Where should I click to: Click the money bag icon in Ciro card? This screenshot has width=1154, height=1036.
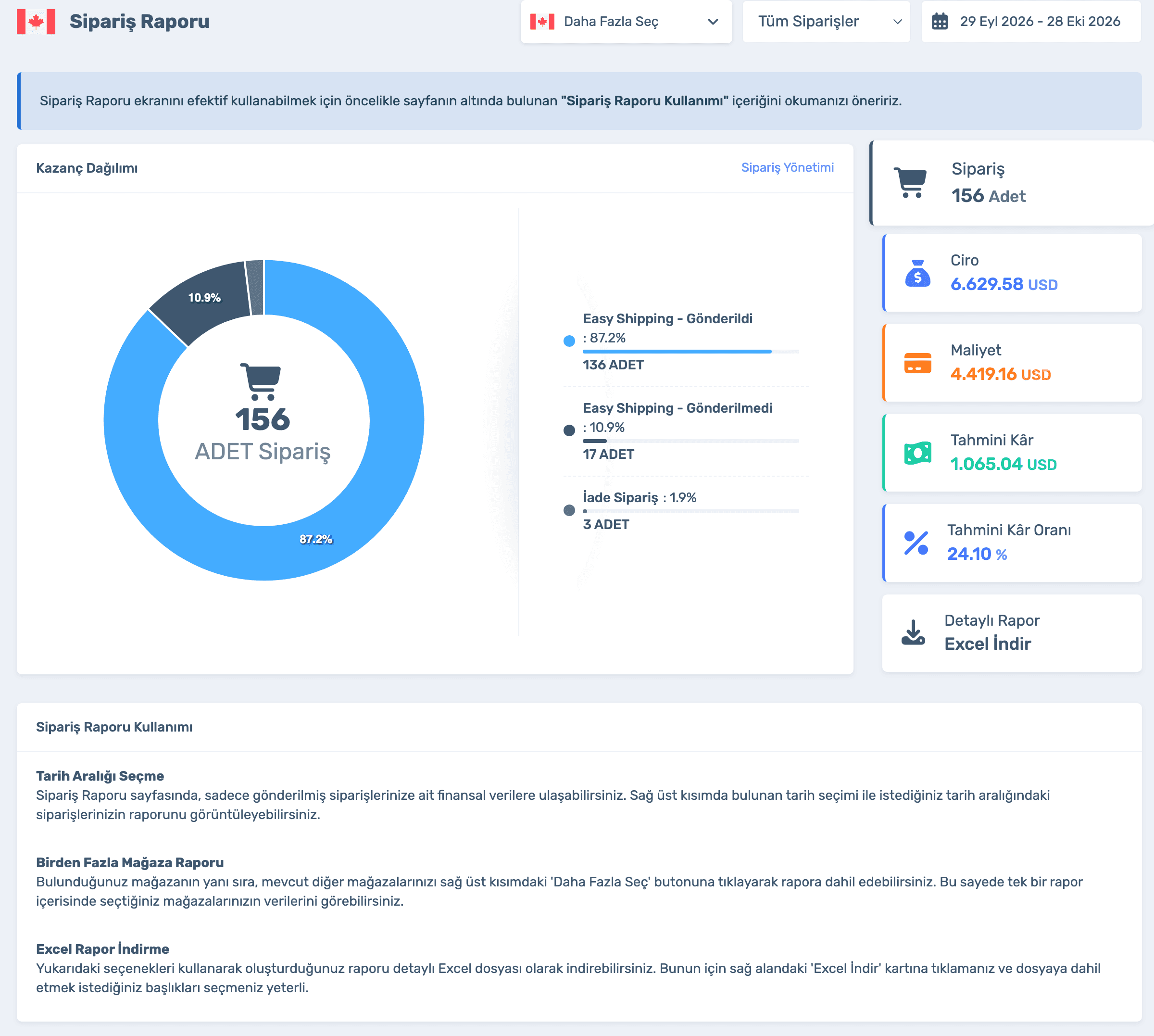(x=917, y=273)
